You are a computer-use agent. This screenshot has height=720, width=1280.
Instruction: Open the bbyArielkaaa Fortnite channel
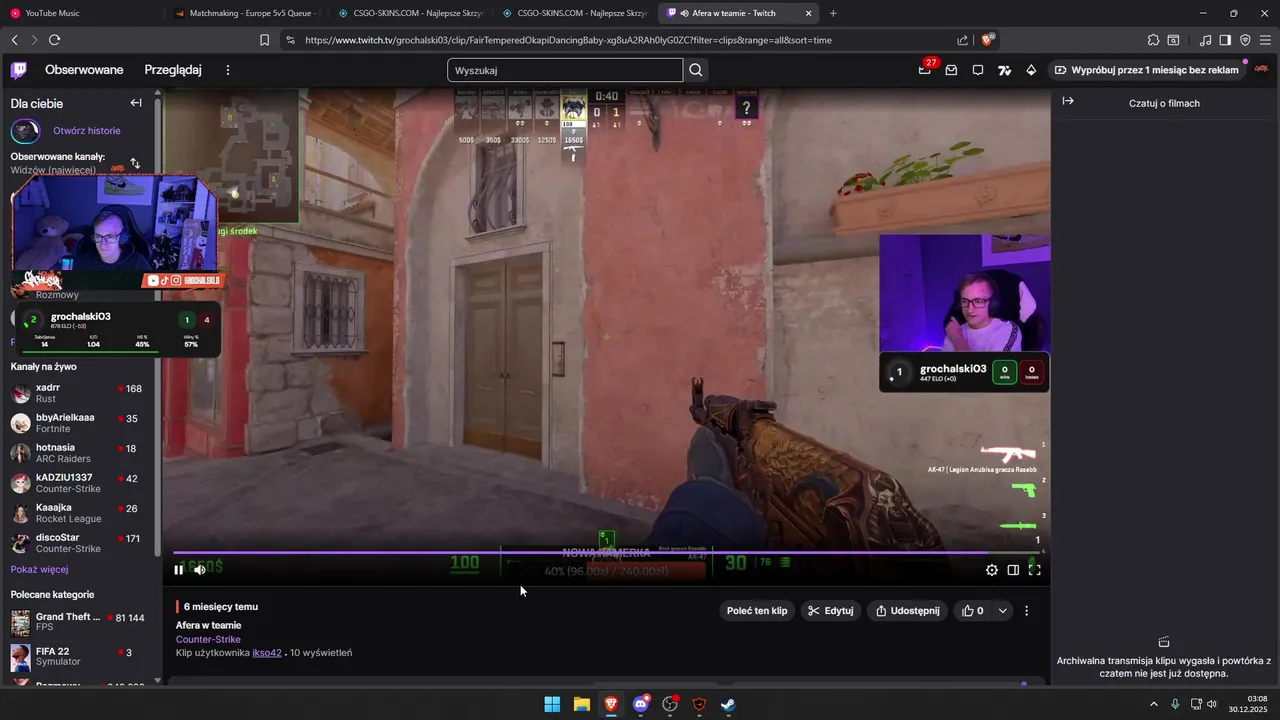[x=77, y=423]
